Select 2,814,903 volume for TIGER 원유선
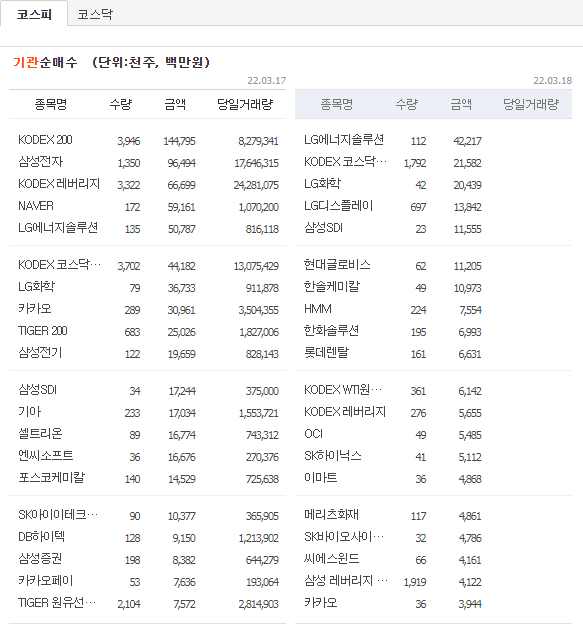 [x=258, y=604]
